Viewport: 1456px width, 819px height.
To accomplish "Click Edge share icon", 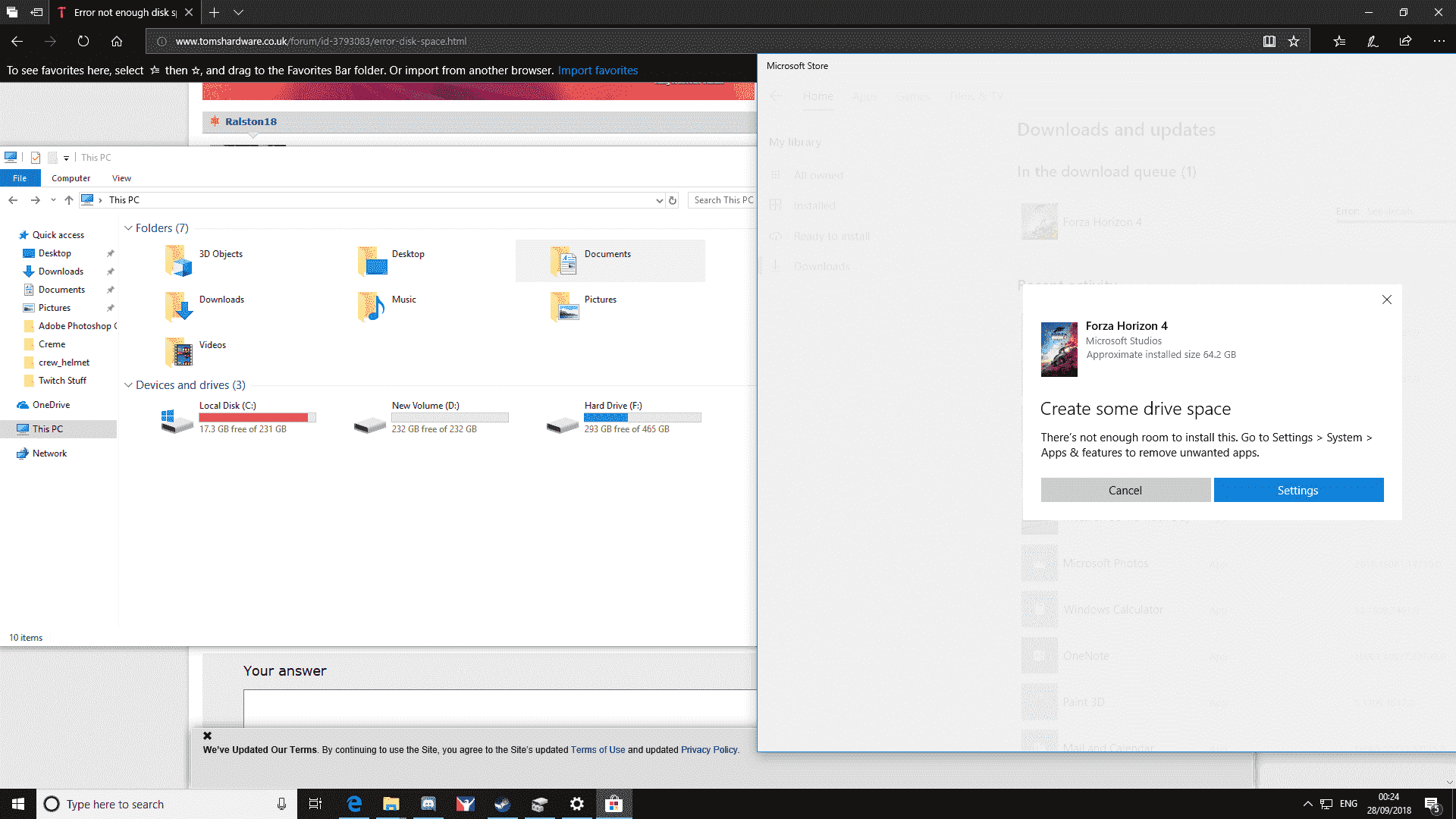I will [x=1405, y=41].
